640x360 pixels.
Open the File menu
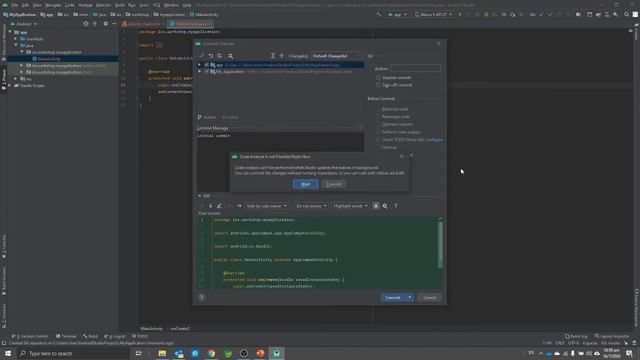[15, 5]
